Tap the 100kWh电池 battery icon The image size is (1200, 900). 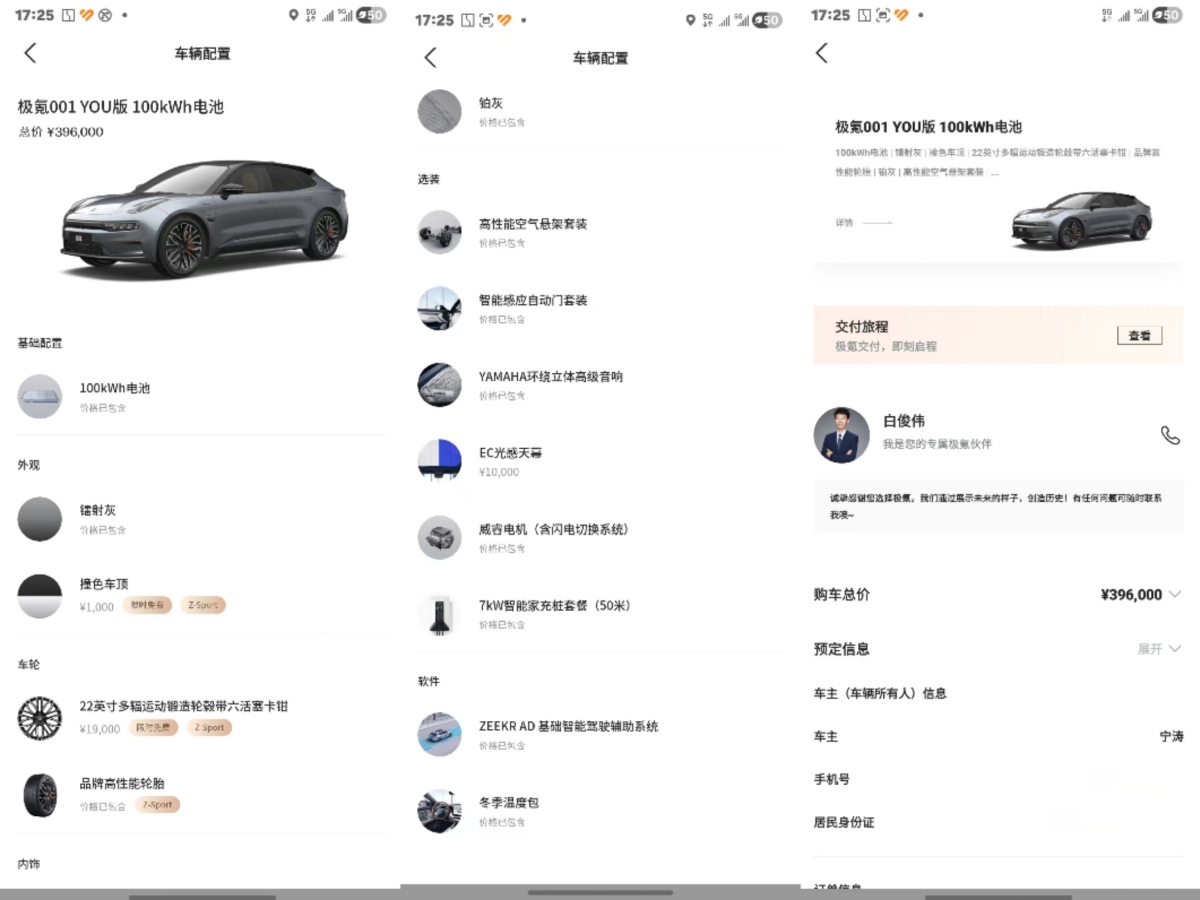click(40, 395)
